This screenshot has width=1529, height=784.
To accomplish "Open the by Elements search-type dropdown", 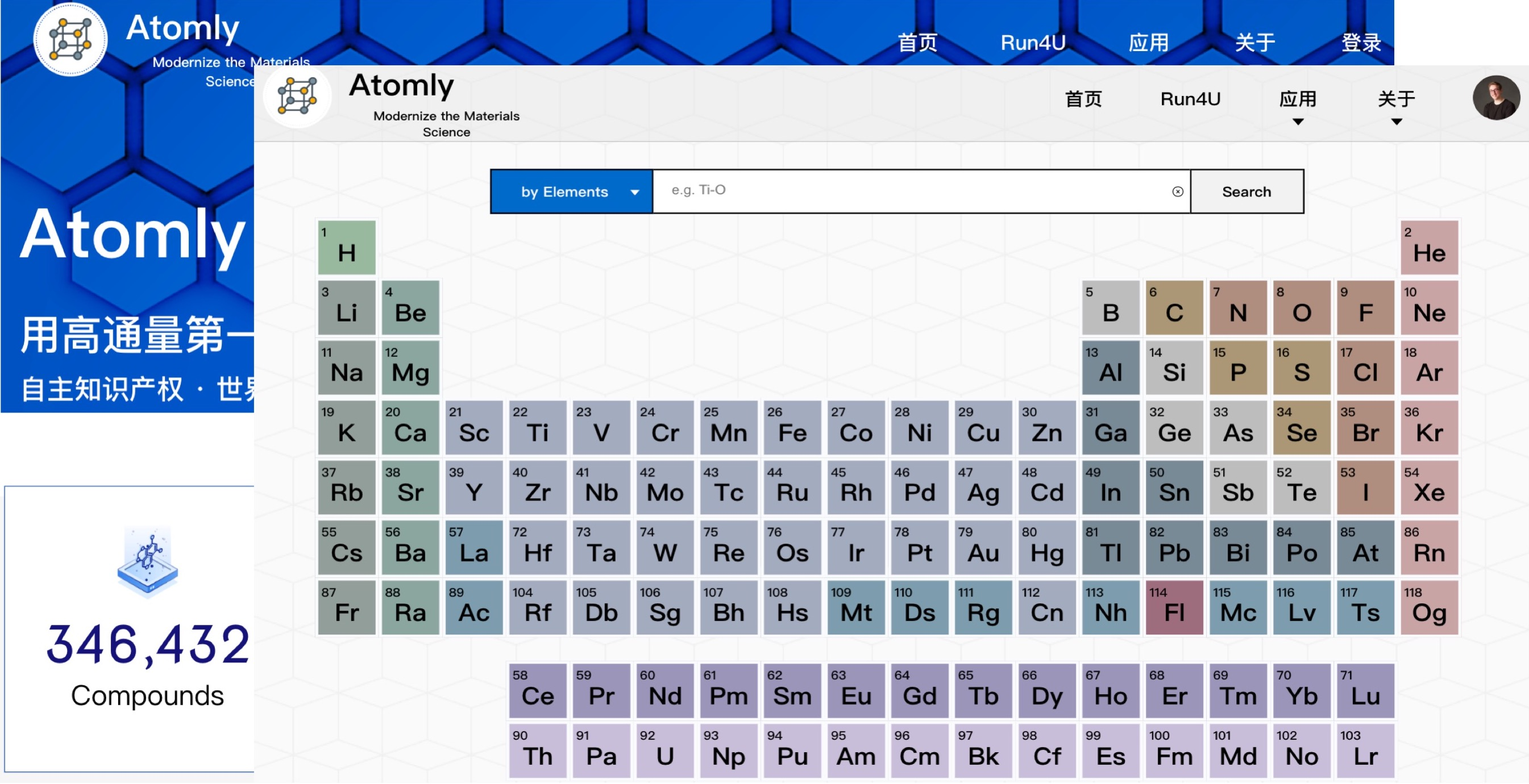I will tap(571, 191).
